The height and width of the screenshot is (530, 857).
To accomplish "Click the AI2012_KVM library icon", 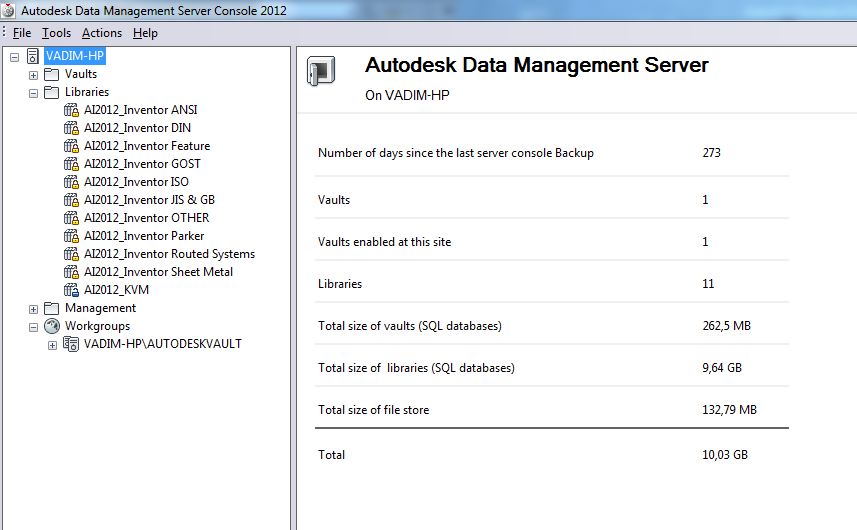I will tap(71, 290).
